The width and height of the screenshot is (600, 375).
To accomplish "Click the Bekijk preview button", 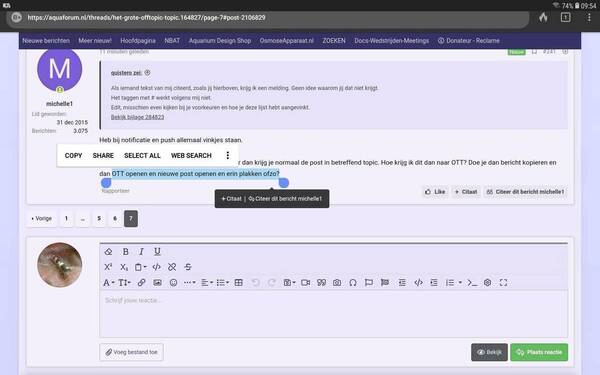I will point(489,352).
